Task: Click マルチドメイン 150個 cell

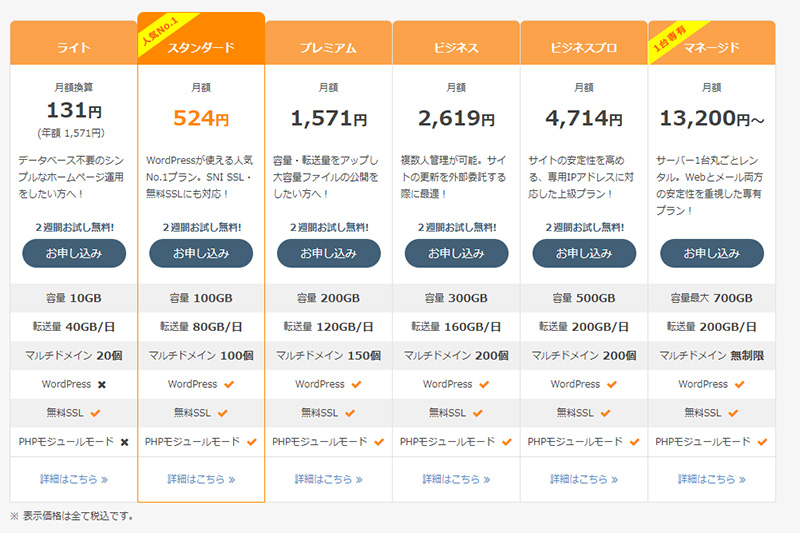Action: pyautogui.click(x=329, y=356)
